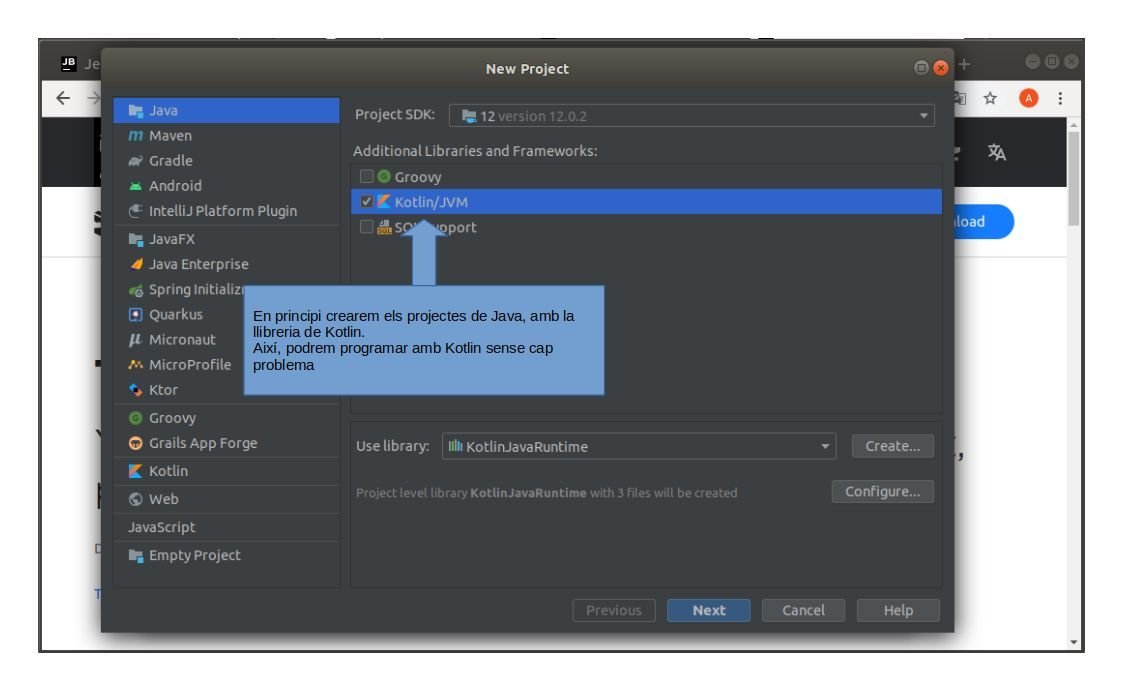Select the Java project type icon

coord(135,110)
